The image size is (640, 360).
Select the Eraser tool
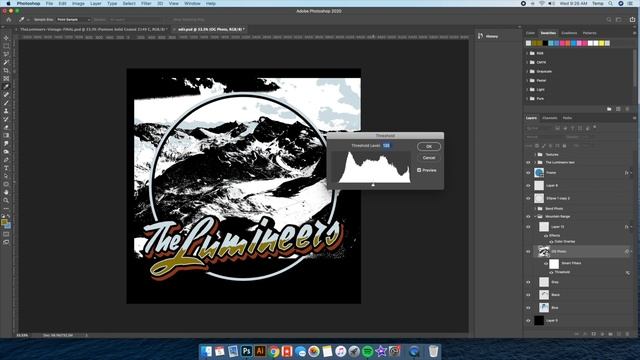(6, 127)
